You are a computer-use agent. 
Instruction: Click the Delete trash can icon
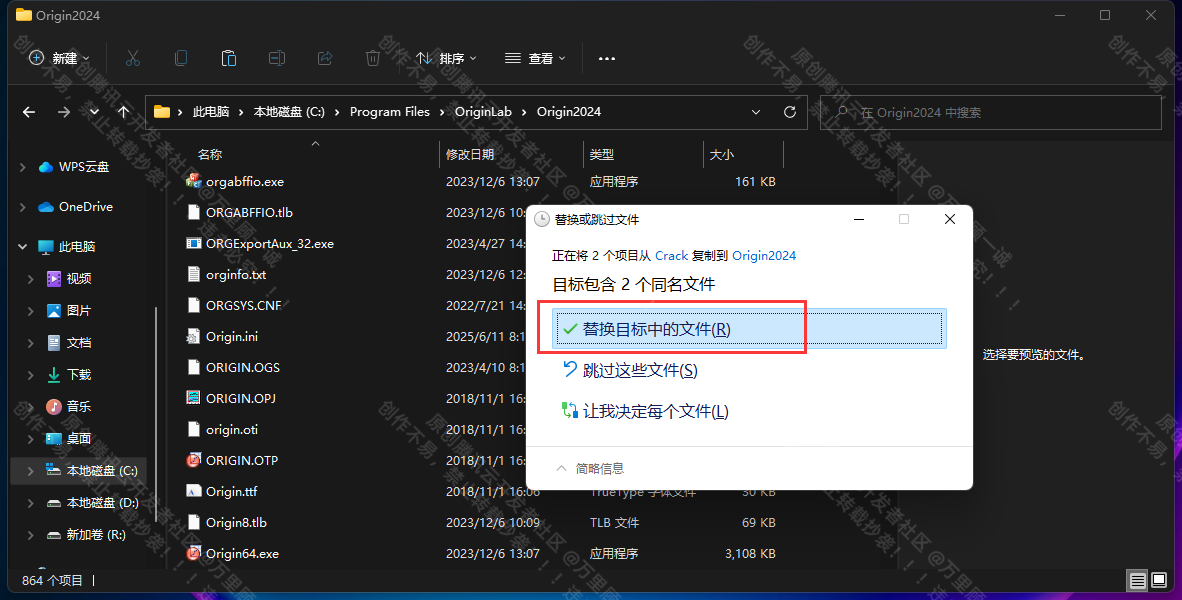tap(373, 58)
